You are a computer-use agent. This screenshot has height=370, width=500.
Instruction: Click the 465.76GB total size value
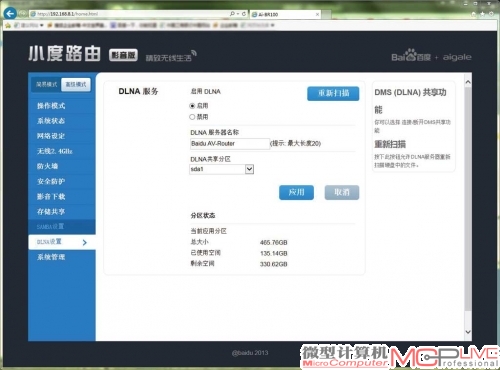[274, 243]
